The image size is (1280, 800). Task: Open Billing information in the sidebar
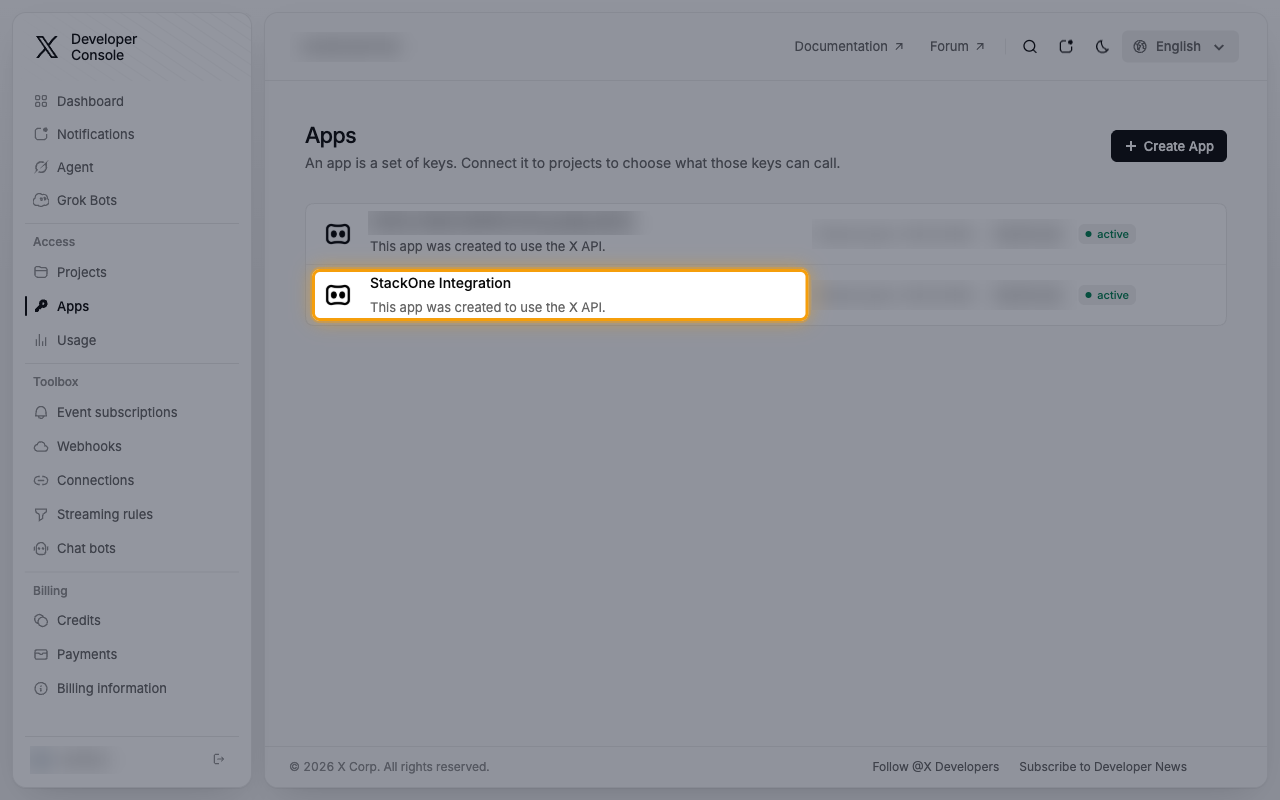111,688
